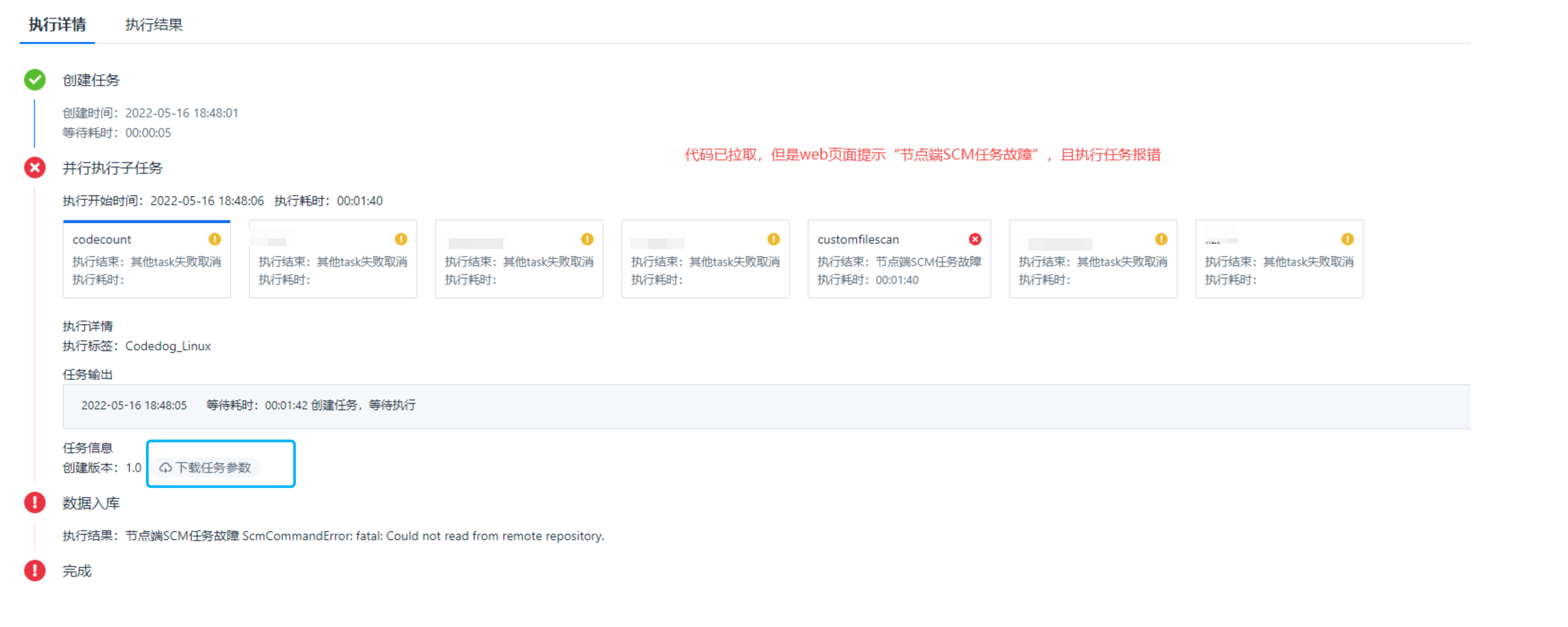Click red error icon on customfilescan card

[x=975, y=239]
